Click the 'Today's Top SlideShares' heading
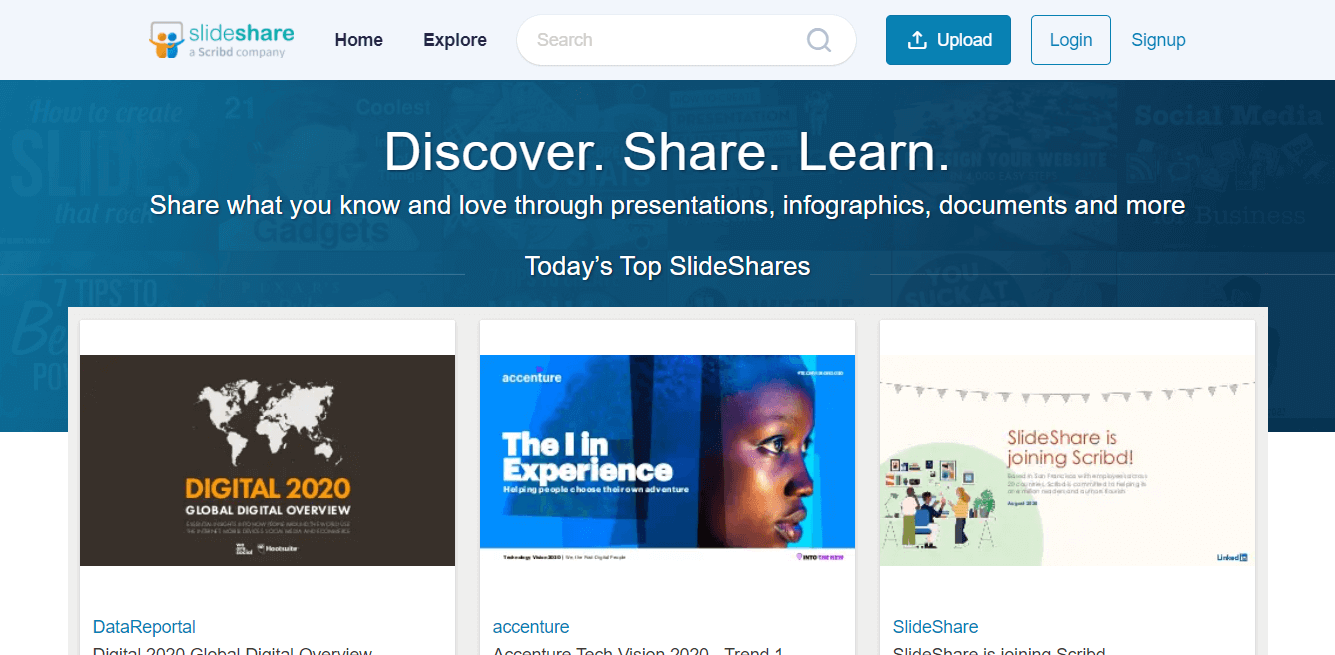Image resolution: width=1335 pixels, height=655 pixels. point(667,266)
